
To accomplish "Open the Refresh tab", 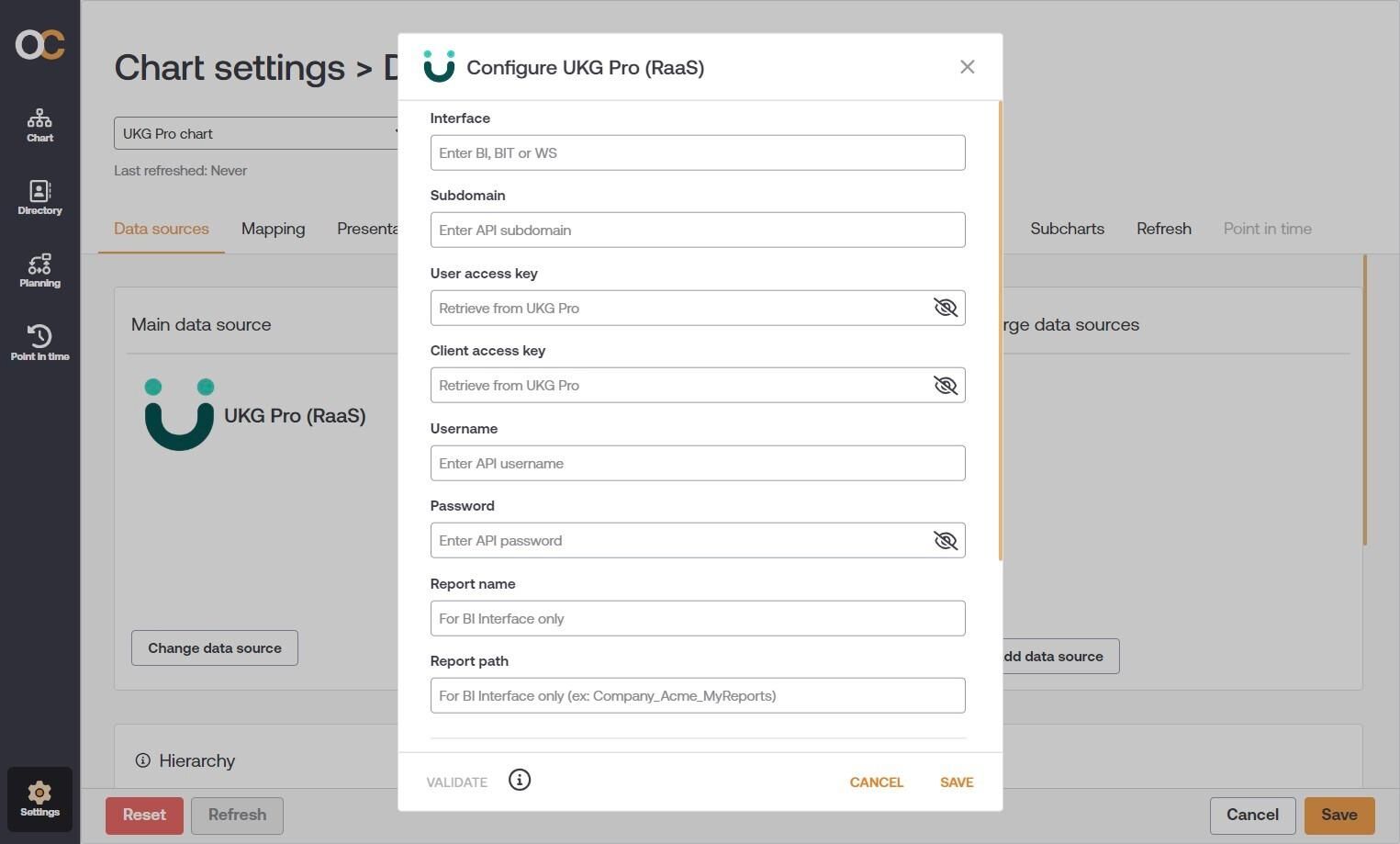I will 1163,229.
